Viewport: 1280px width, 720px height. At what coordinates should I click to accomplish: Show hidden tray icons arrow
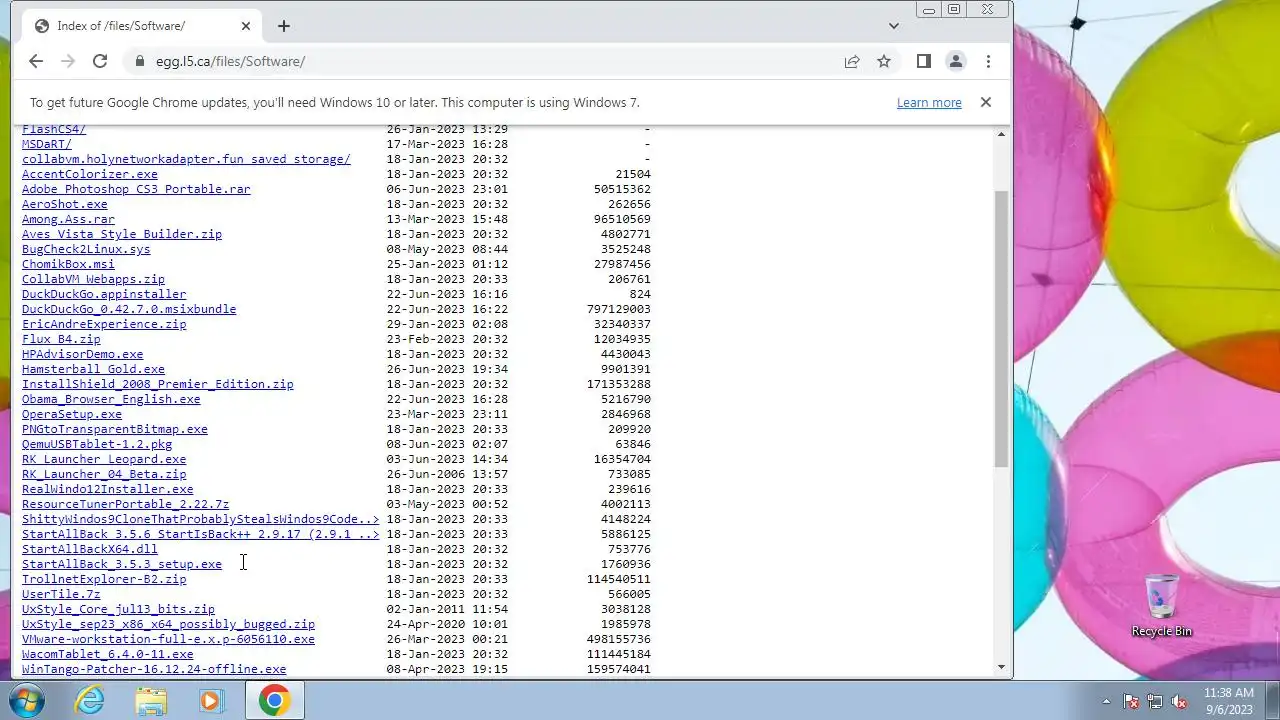coord(1106,701)
